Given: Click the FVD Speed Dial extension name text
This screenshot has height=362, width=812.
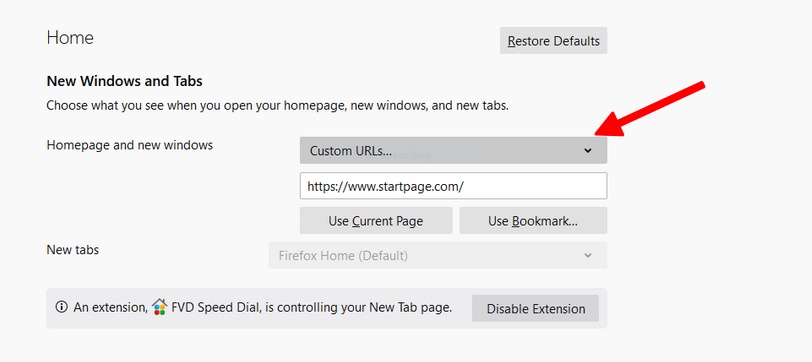Looking at the screenshot, I should [216, 308].
